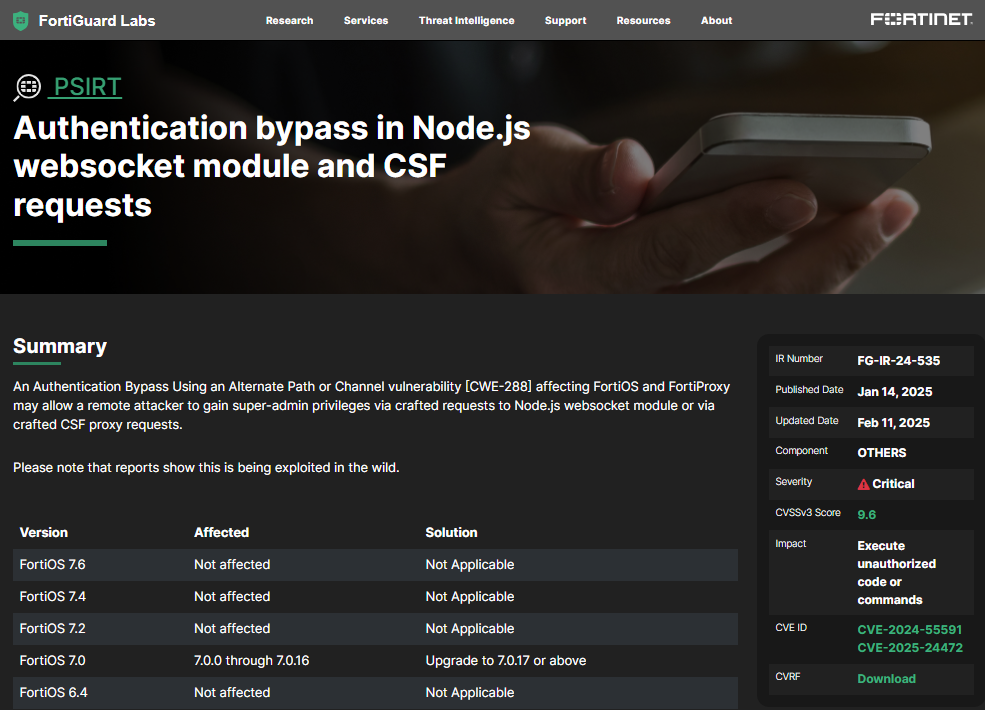
Task: Open the CVE-2024-55591 link
Action: (910, 630)
